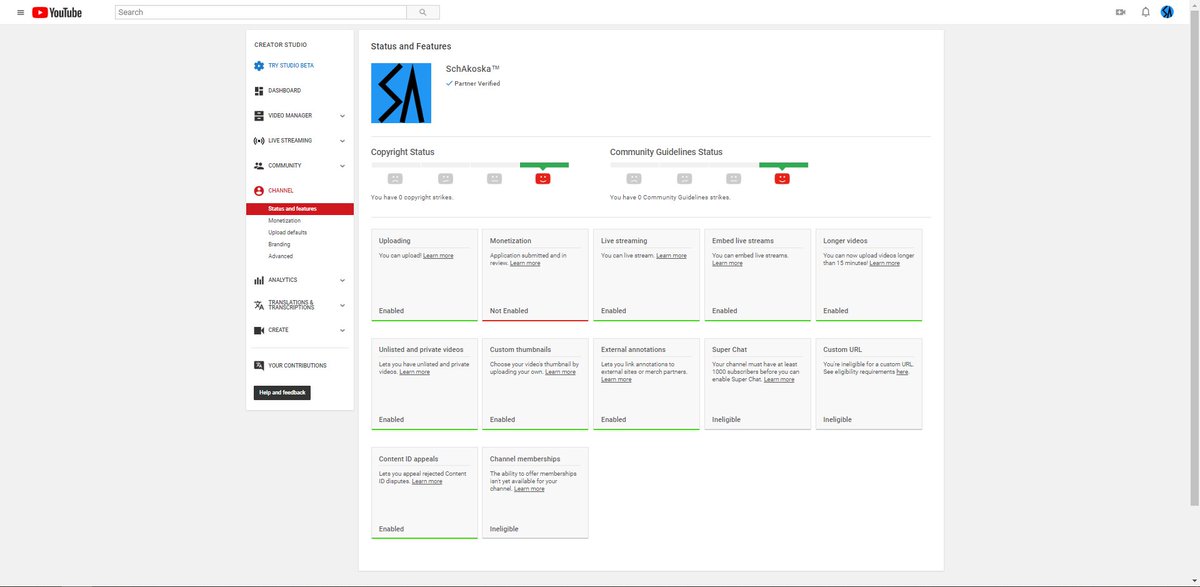This screenshot has width=1200, height=587.
Task: Open the upload video camera icon
Action: click(1120, 12)
